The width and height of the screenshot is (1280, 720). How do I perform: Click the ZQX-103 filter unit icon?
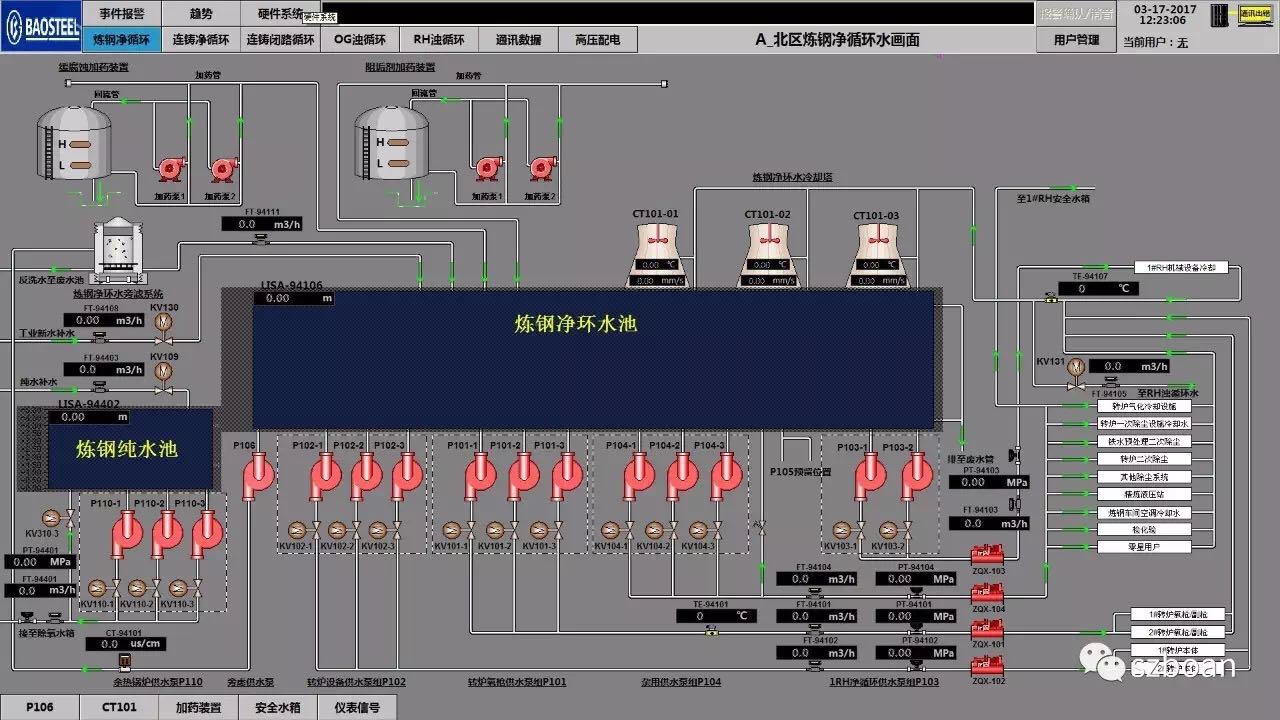click(987, 554)
